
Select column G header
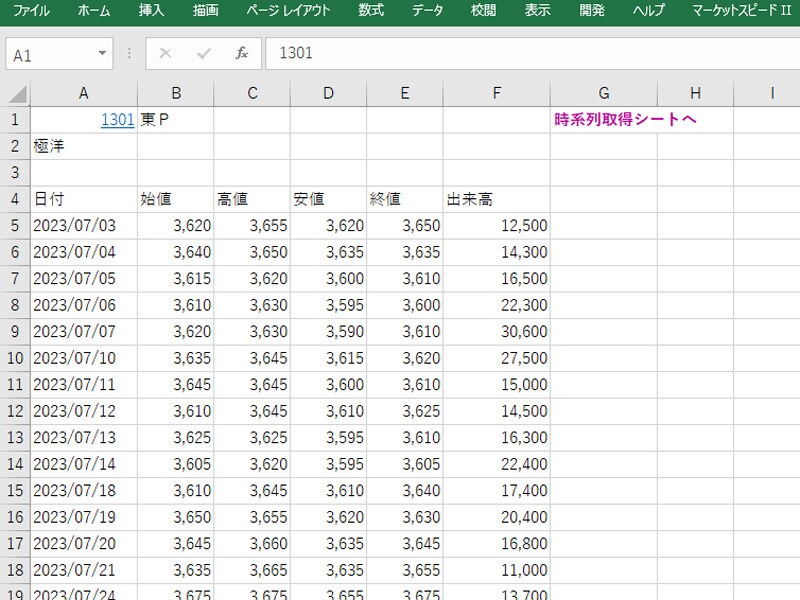tap(604, 93)
